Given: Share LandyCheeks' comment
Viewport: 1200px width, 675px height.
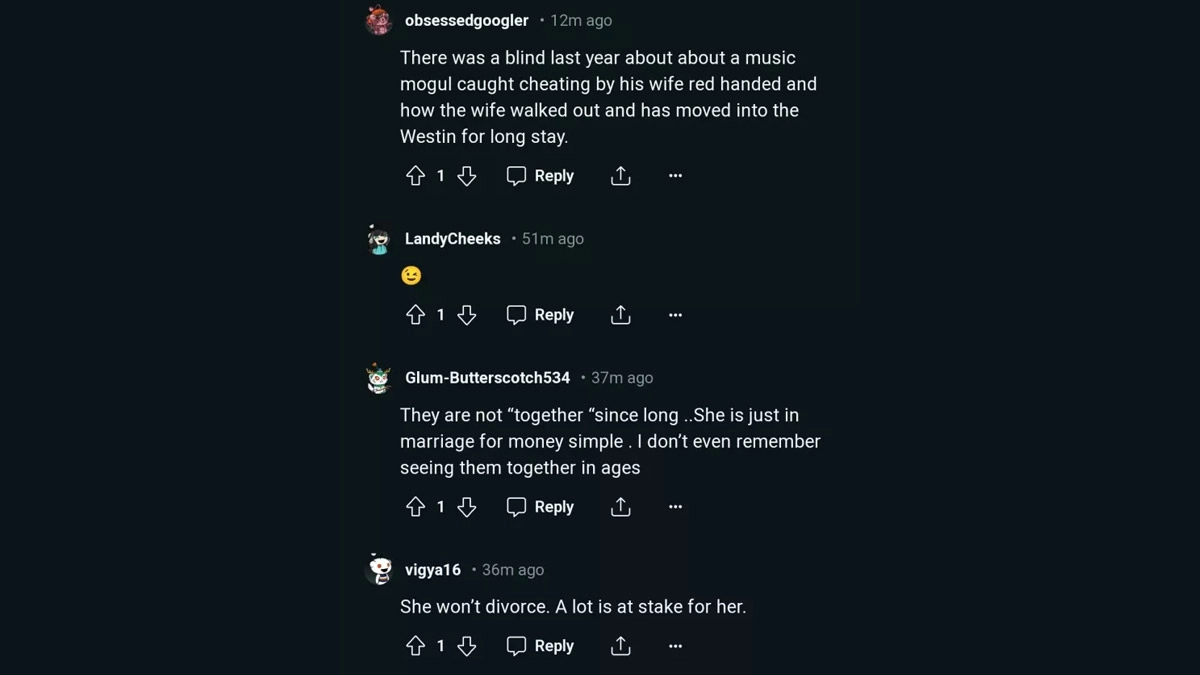Looking at the screenshot, I should [621, 315].
